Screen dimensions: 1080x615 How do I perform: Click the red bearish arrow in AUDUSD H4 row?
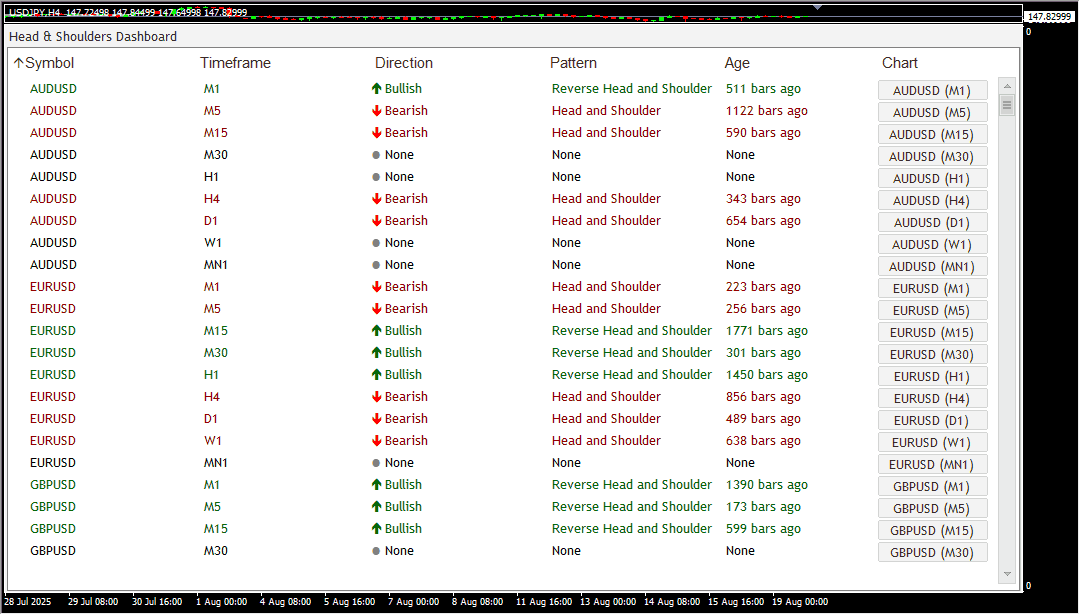(376, 198)
